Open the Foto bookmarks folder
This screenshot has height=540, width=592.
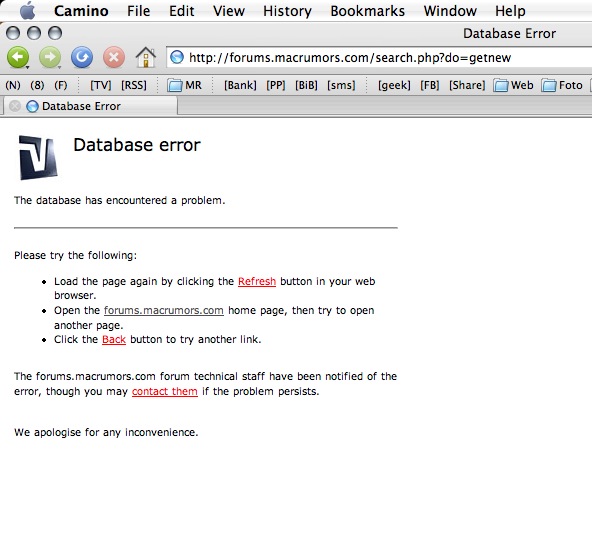[x=562, y=85]
